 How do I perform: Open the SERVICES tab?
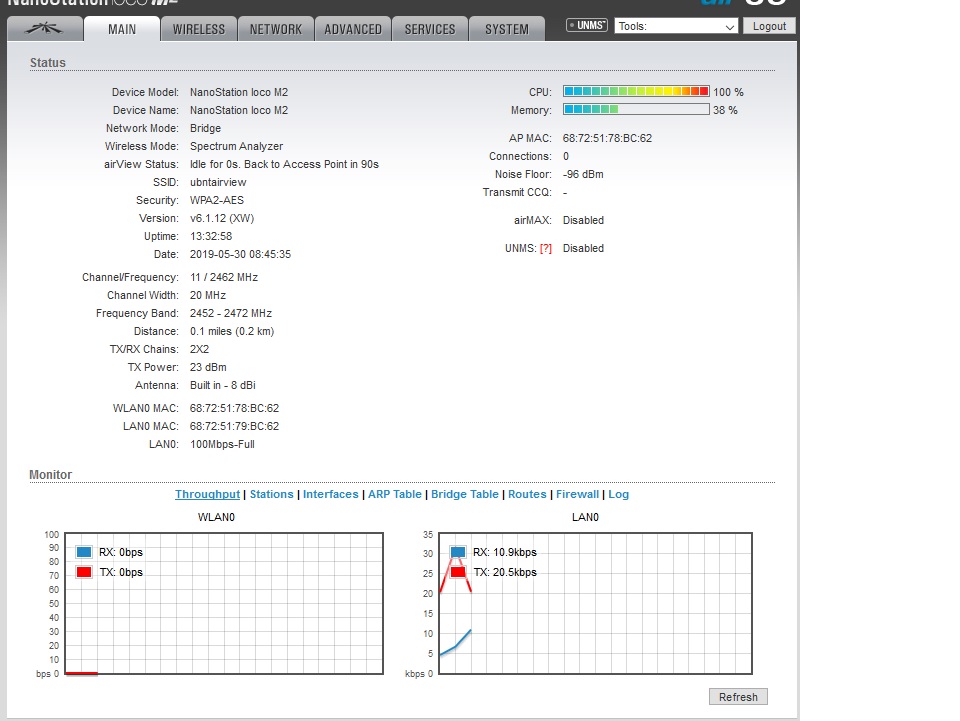[x=430, y=29]
